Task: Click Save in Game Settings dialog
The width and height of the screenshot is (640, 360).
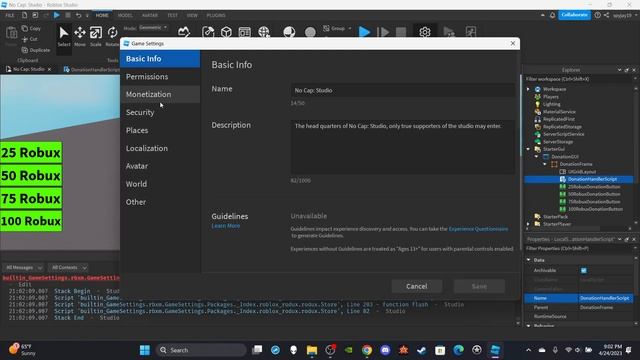Action: (x=479, y=286)
